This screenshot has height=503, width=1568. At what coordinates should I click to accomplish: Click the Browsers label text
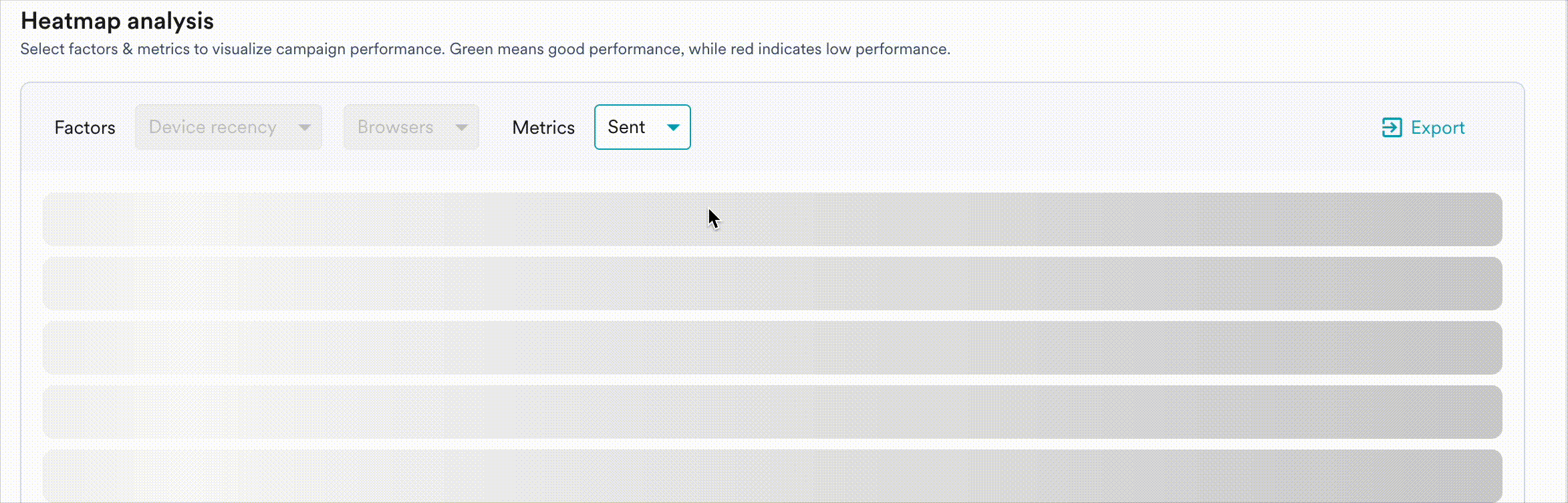click(395, 127)
